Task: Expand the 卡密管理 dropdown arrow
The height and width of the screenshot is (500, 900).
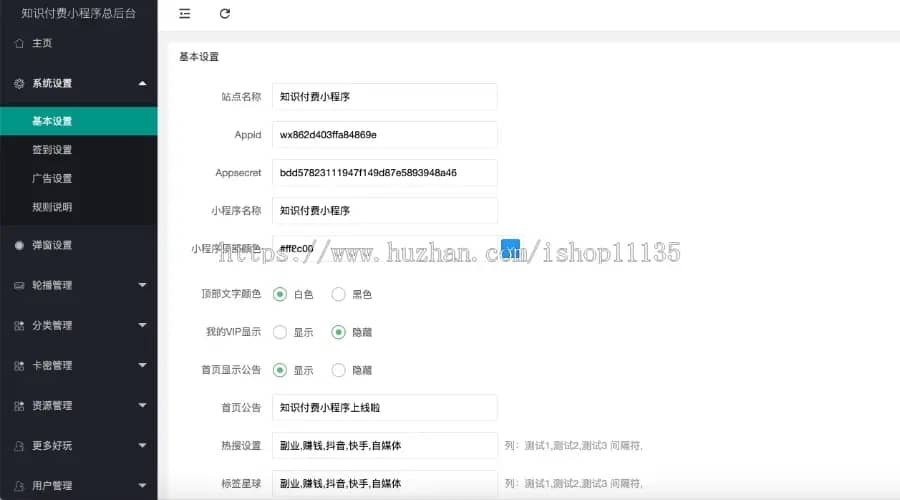Action: (142, 365)
